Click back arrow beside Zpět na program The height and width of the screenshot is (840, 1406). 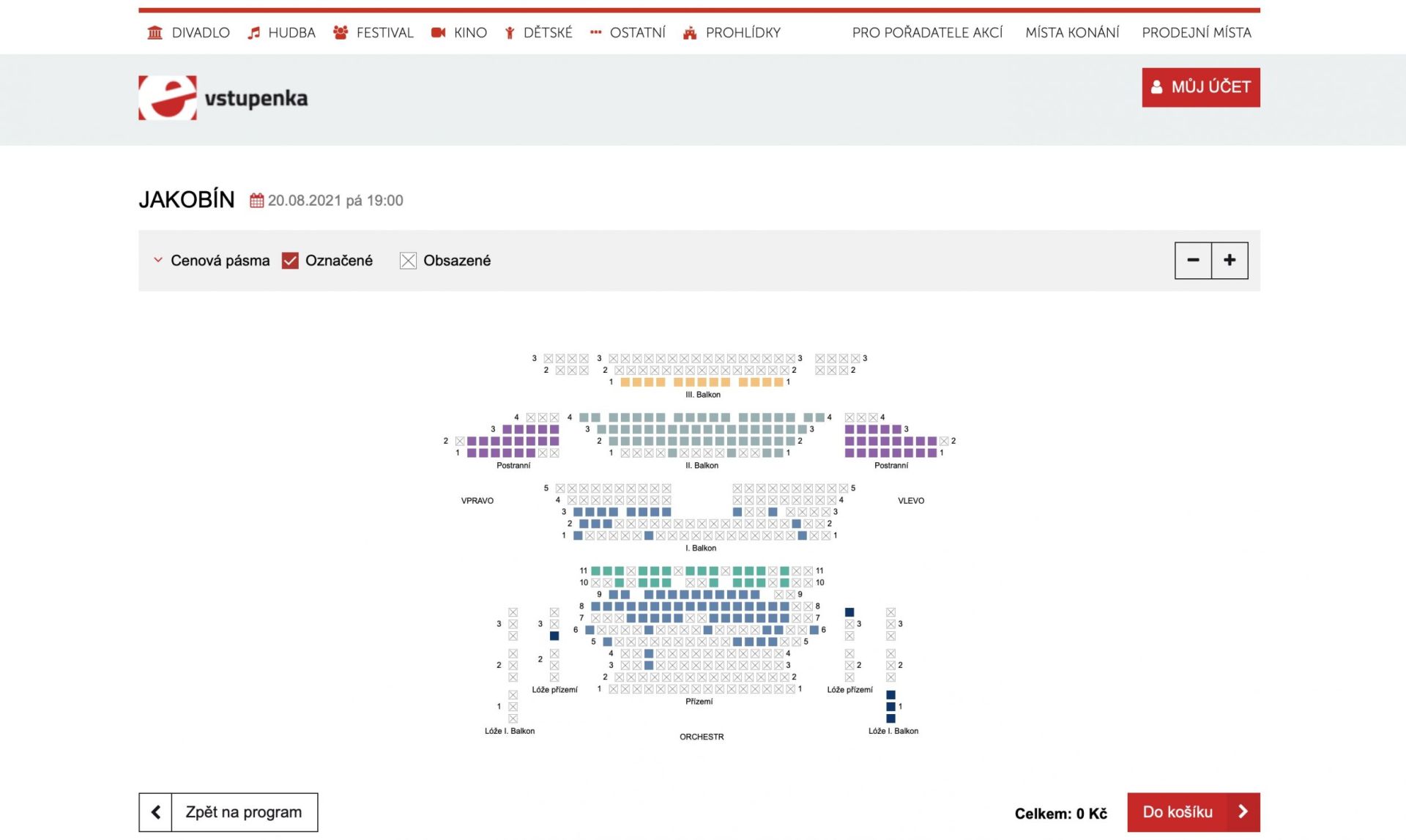click(155, 812)
